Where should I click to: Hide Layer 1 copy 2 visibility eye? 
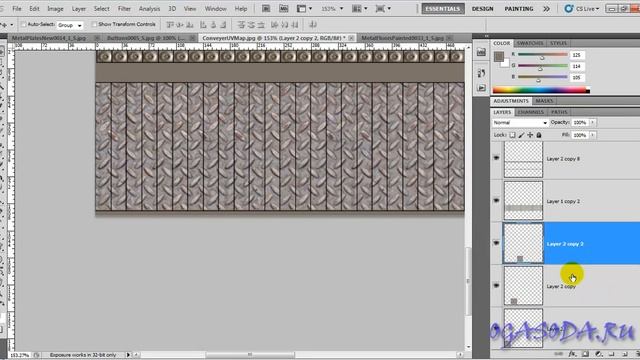tap(496, 200)
